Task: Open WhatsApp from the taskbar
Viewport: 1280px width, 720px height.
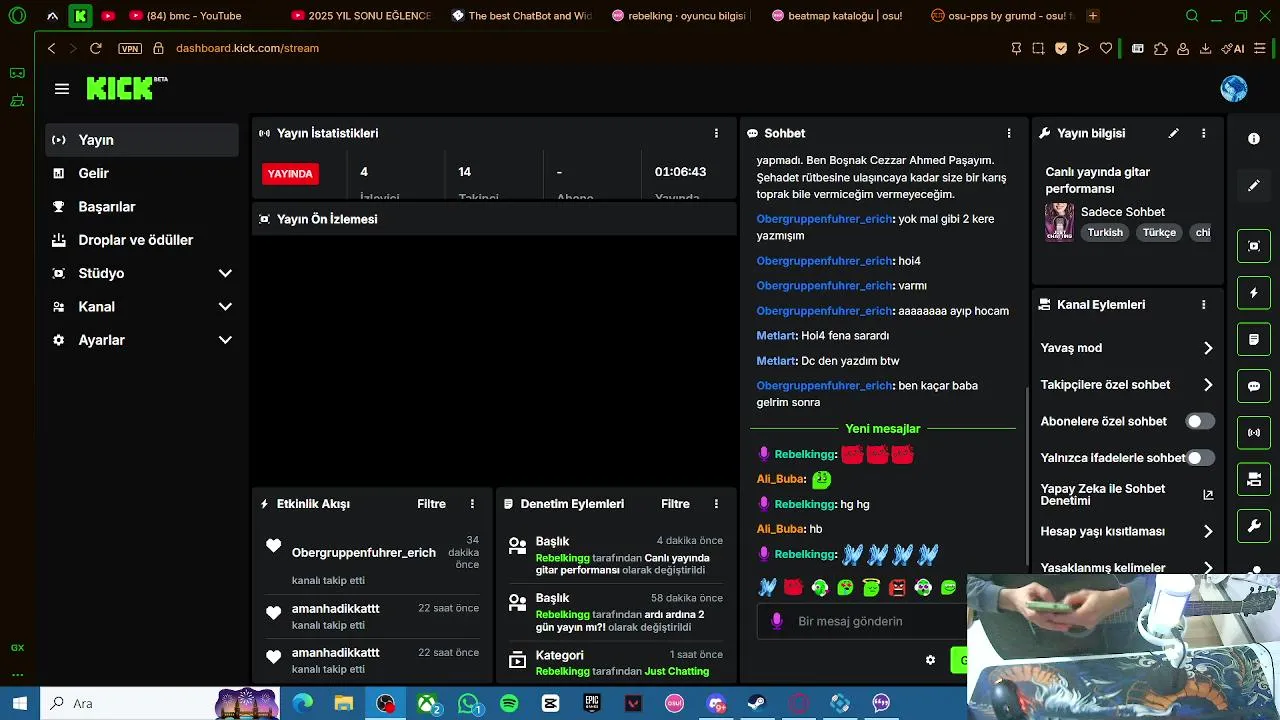Action: (x=469, y=703)
